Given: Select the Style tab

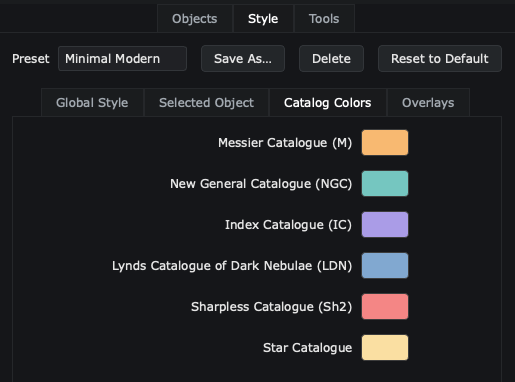Looking at the screenshot, I should tap(263, 19).
